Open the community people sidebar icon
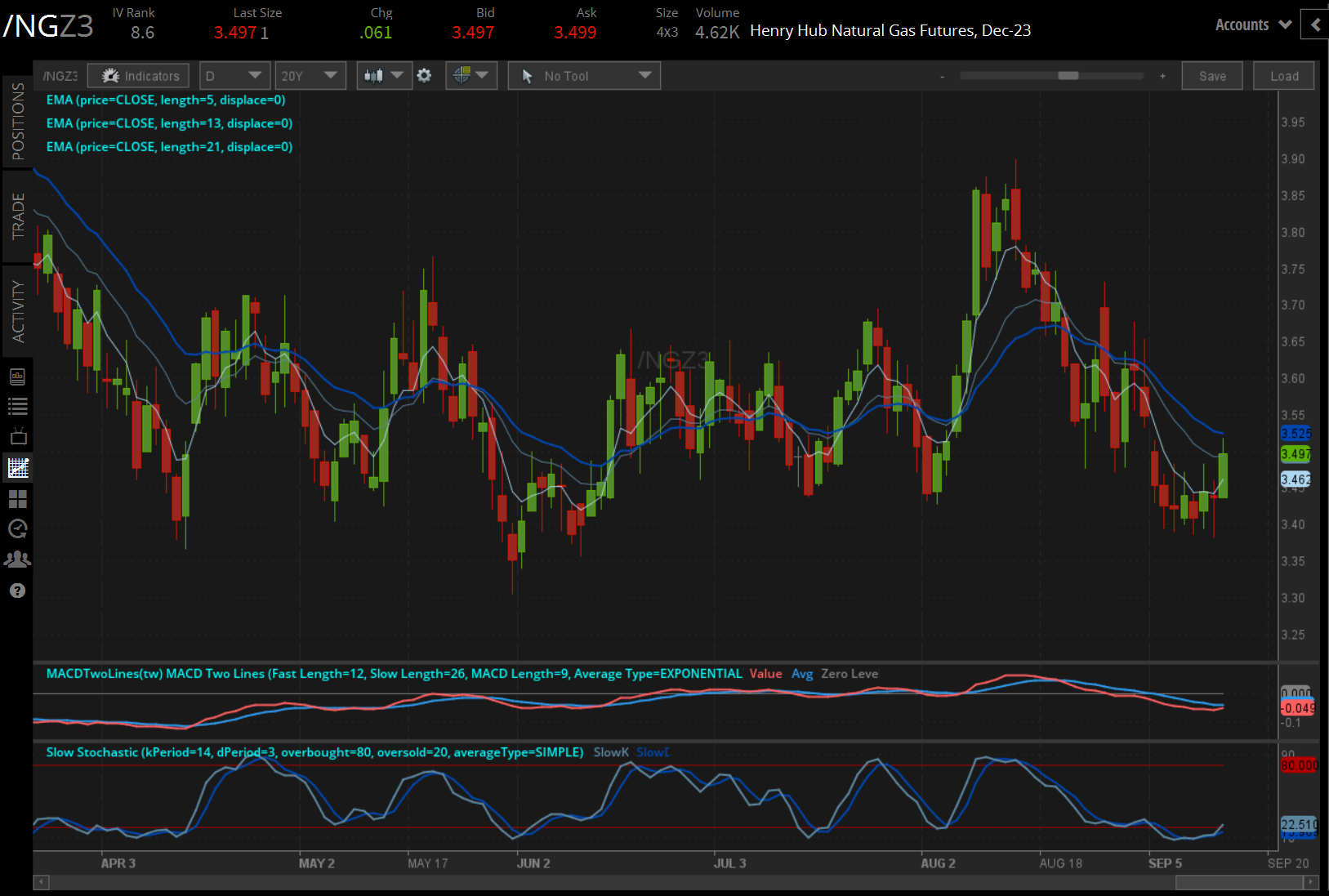This screenshot has width=1329, height=896. pyautogui.click(x=17, y=559)
